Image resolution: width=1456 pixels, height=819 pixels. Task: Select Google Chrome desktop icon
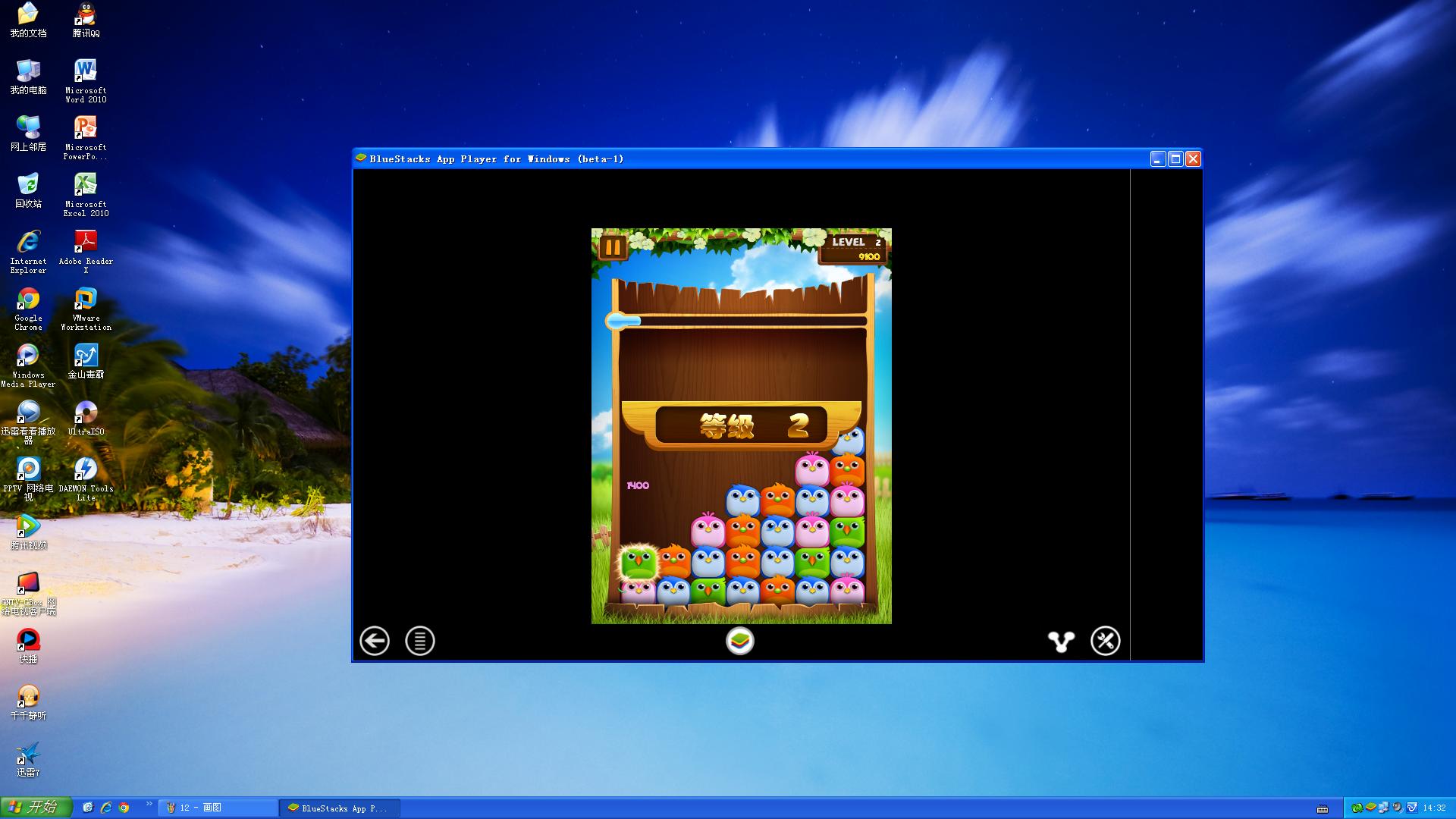point(28,309)
